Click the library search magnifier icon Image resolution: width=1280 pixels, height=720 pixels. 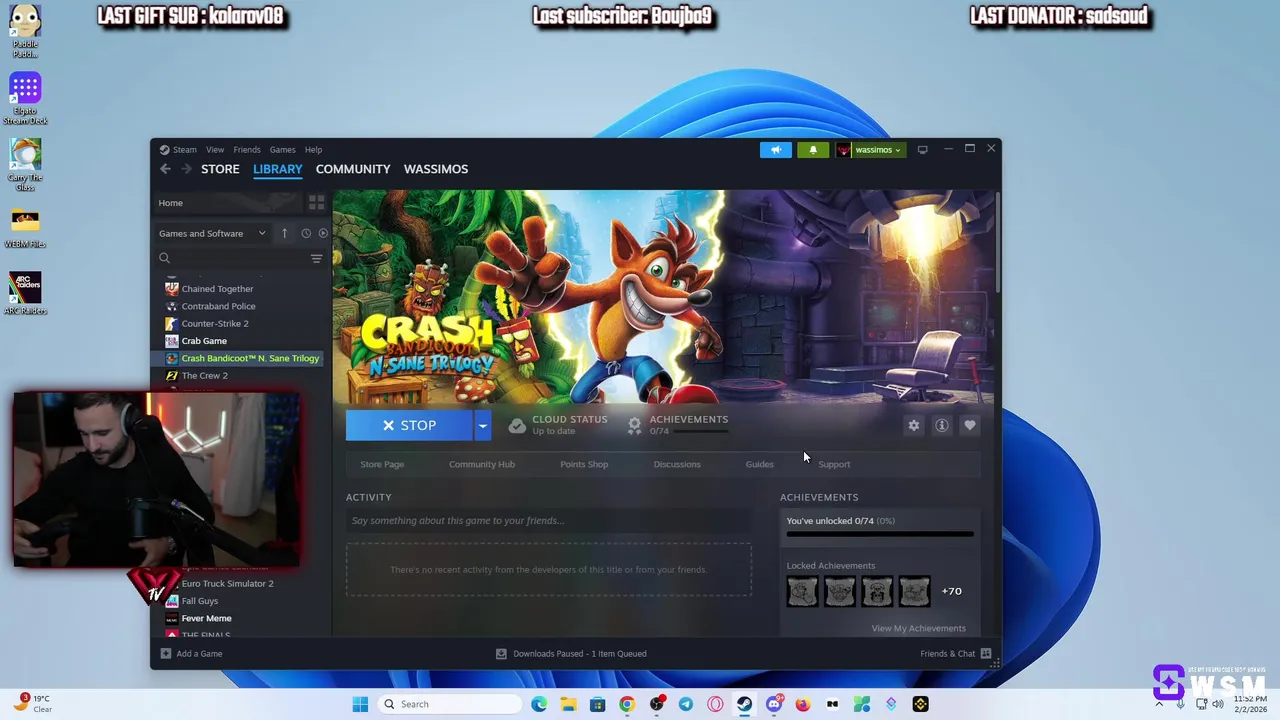click(164, 258)
